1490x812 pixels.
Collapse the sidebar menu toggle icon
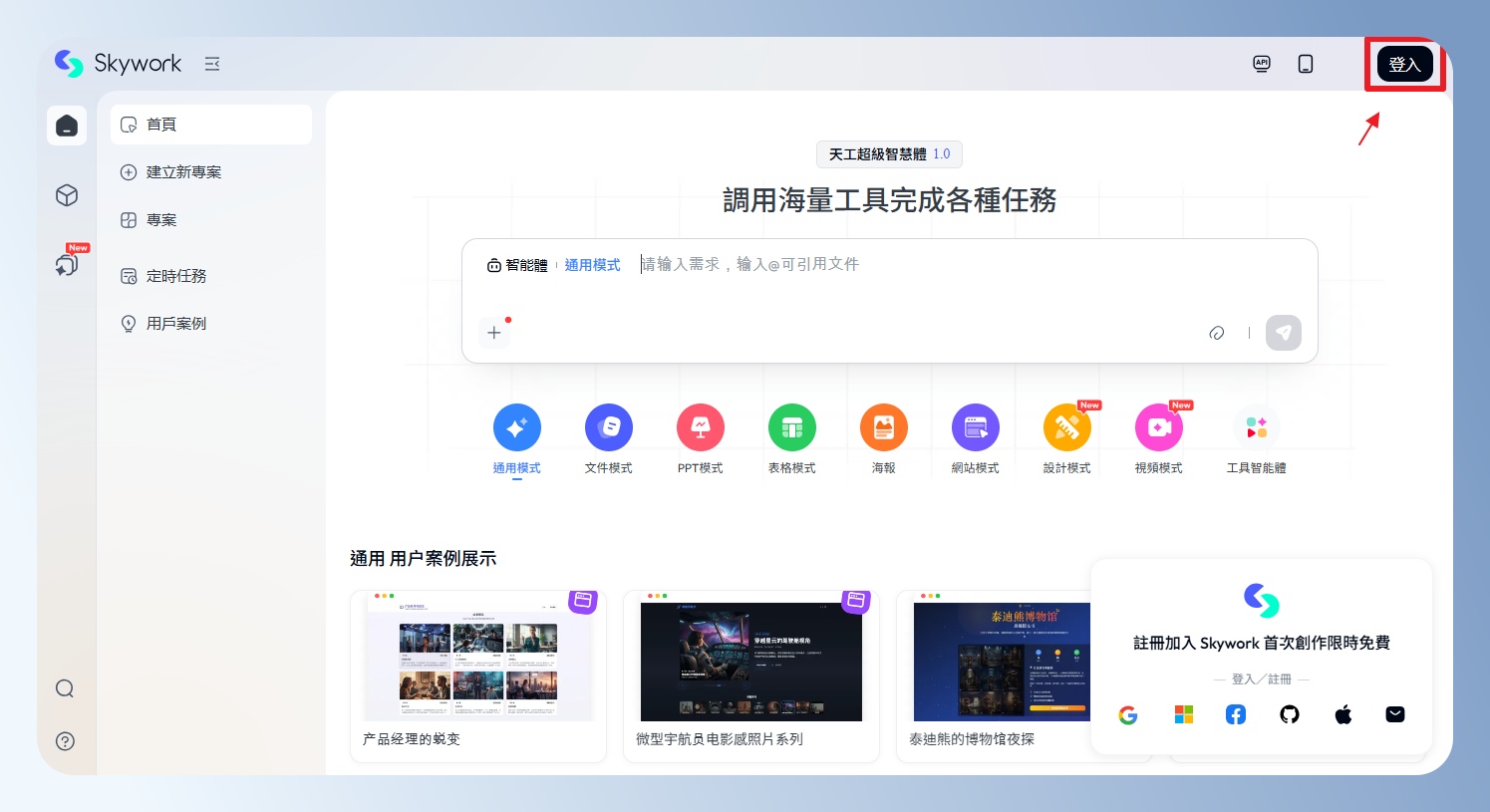(212, 64)
